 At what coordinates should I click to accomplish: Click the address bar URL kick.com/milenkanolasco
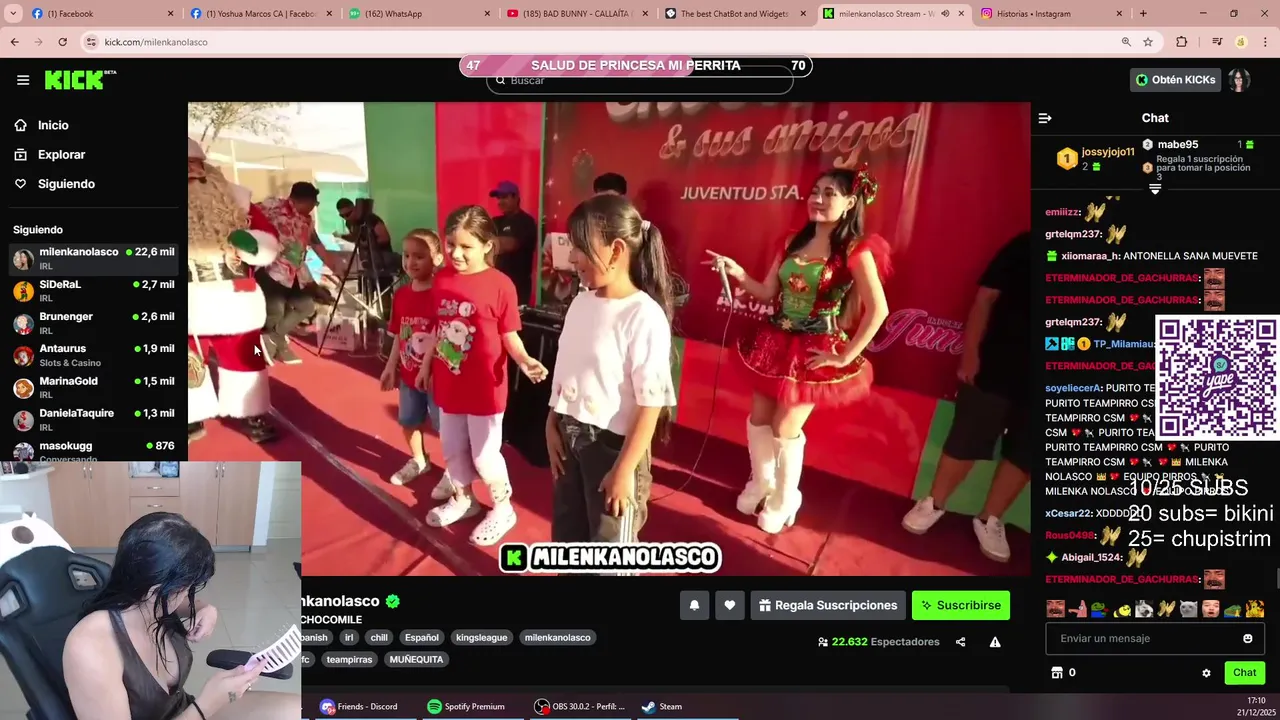pyautogui.click(x=156, y=42)
